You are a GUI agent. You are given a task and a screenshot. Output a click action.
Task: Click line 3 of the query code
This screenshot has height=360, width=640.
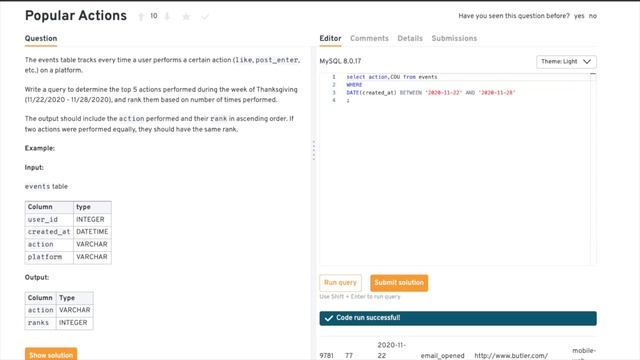click(x=431, y=93)
